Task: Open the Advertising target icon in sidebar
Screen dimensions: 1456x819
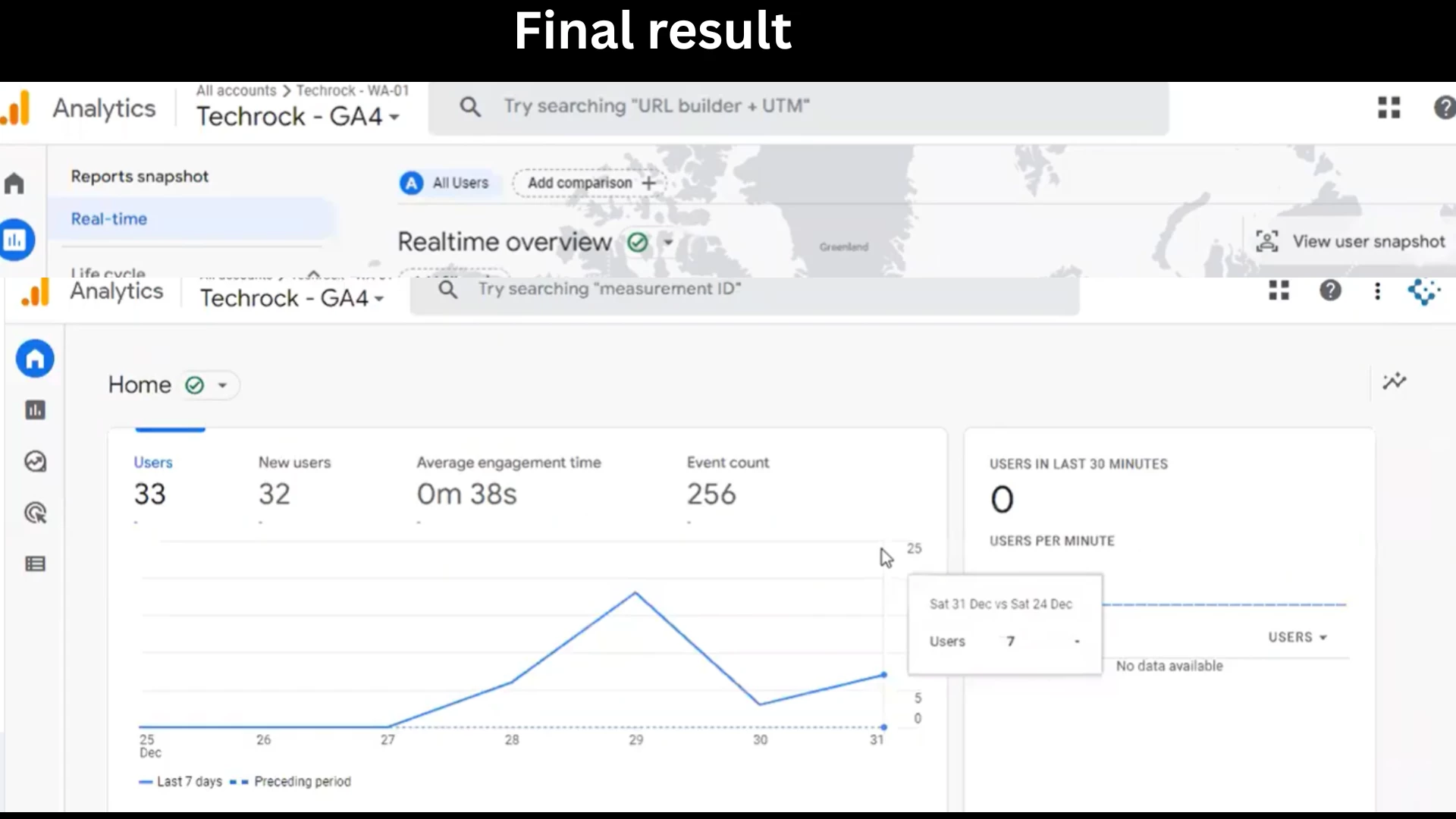Action: click(x=35, y=513)
